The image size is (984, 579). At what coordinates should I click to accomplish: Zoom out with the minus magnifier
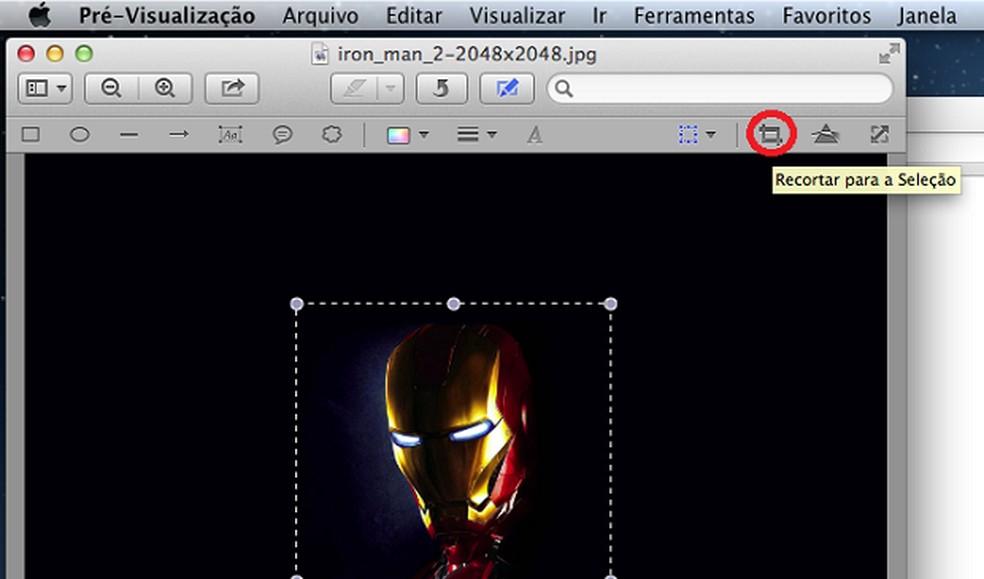point(112,88)
